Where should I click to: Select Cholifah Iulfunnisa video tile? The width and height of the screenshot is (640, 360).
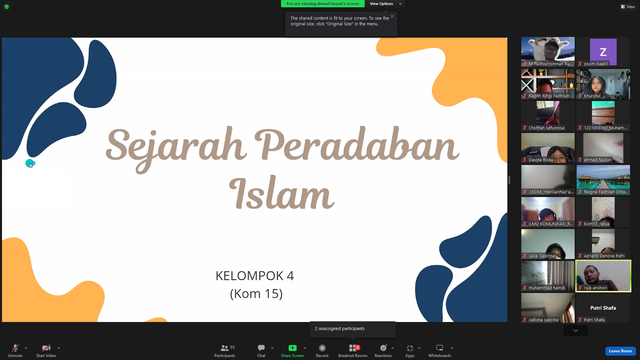[548, 116]
